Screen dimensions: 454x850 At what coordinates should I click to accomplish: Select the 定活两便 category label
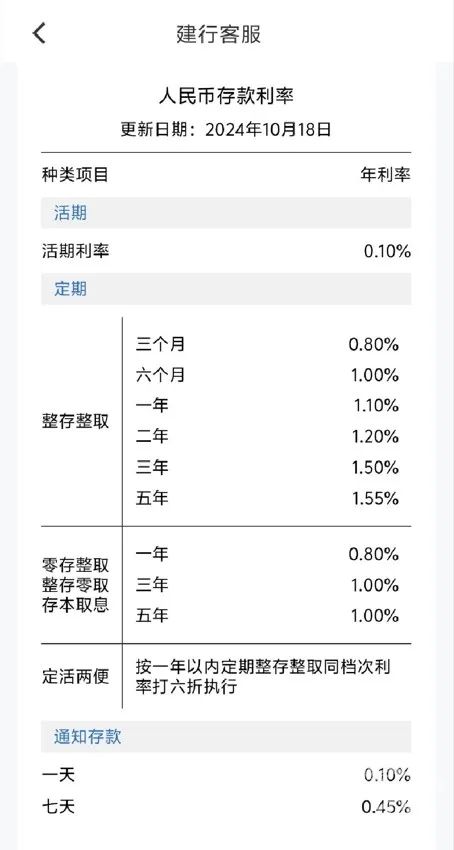point(75,677)
